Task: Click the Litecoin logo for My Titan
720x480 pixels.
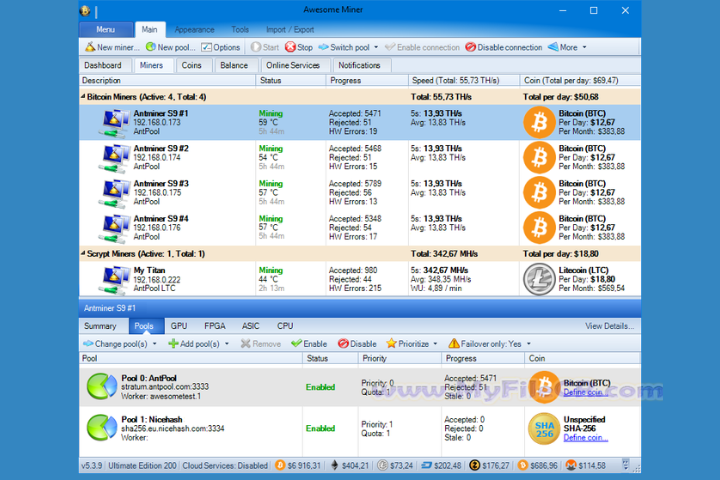Action: click(539, 279)
